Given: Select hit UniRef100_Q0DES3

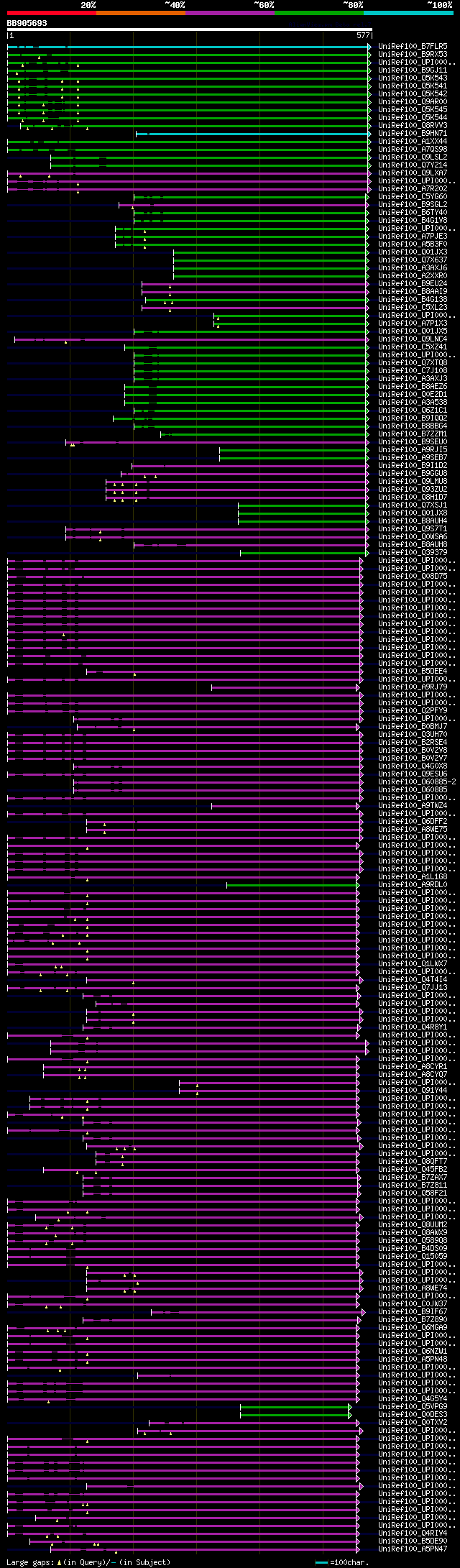Looking at the screenshot, I should pyautogui.click(x=413, y=1414).
